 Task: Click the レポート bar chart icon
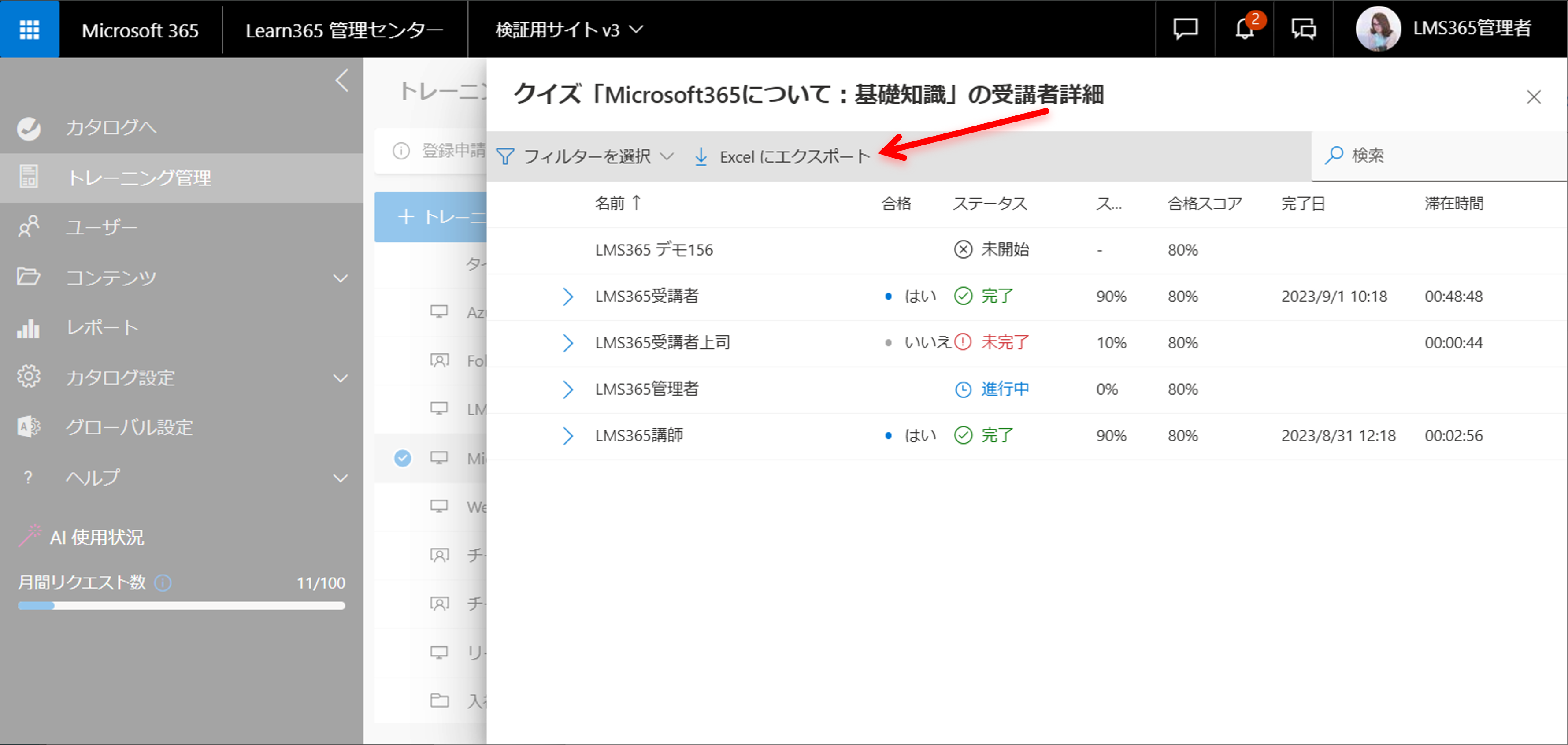[28, 328]
